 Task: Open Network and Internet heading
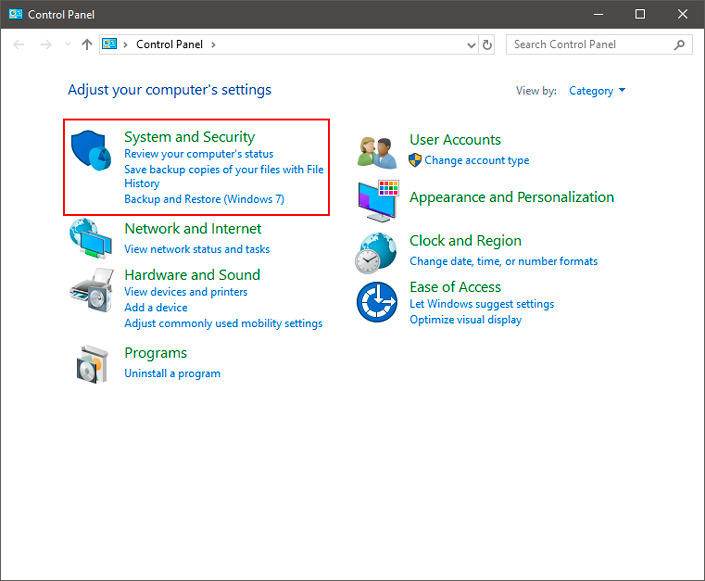(192, 228)
